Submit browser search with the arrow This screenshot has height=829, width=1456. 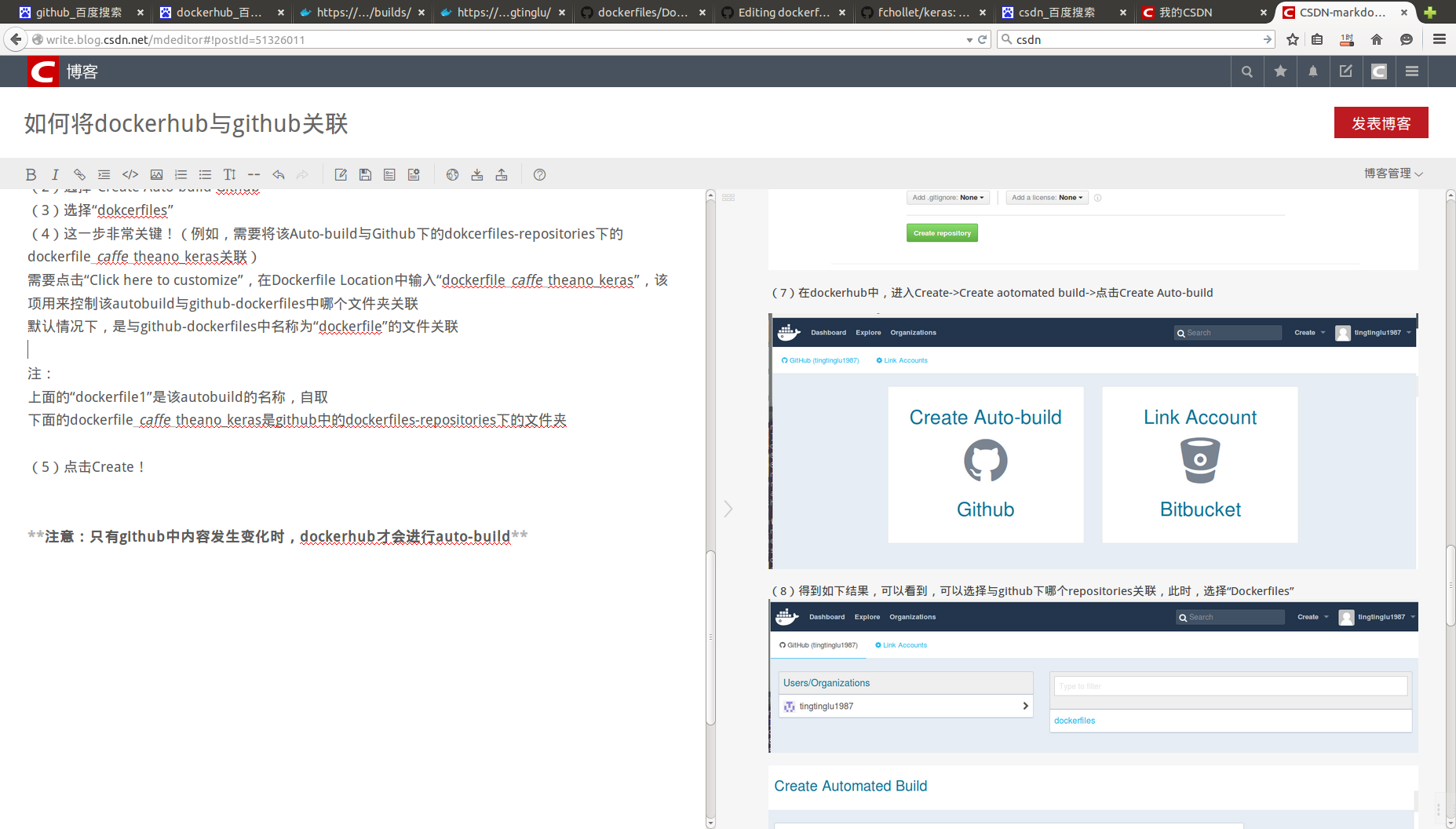coord(1267,39)
